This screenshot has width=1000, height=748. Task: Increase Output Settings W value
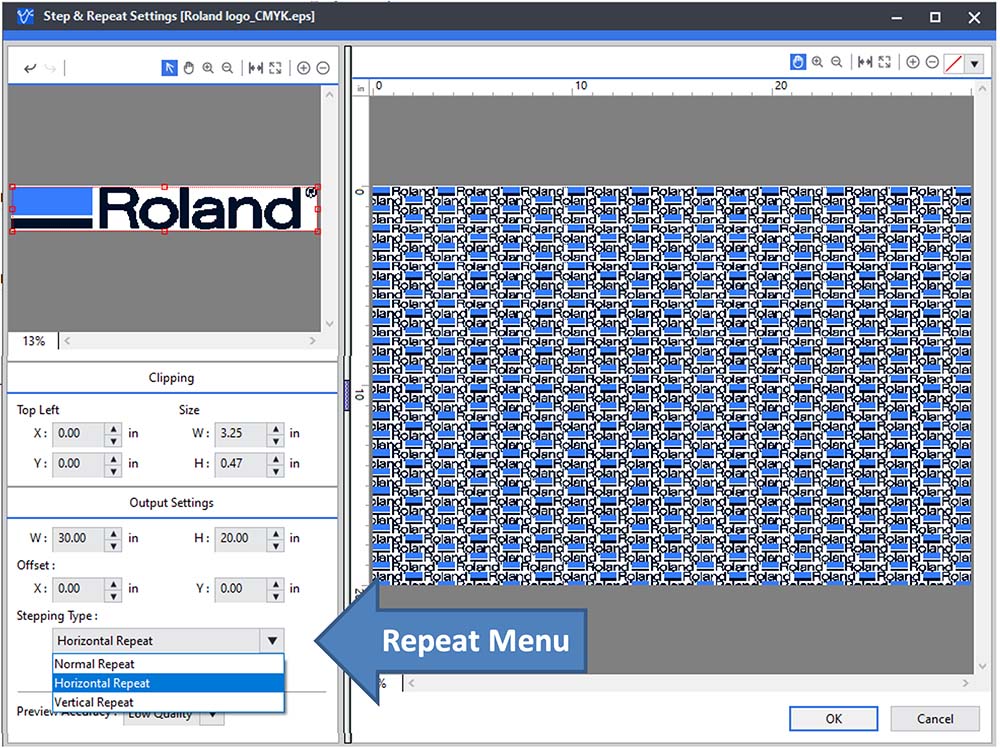(x=114, y=532)
